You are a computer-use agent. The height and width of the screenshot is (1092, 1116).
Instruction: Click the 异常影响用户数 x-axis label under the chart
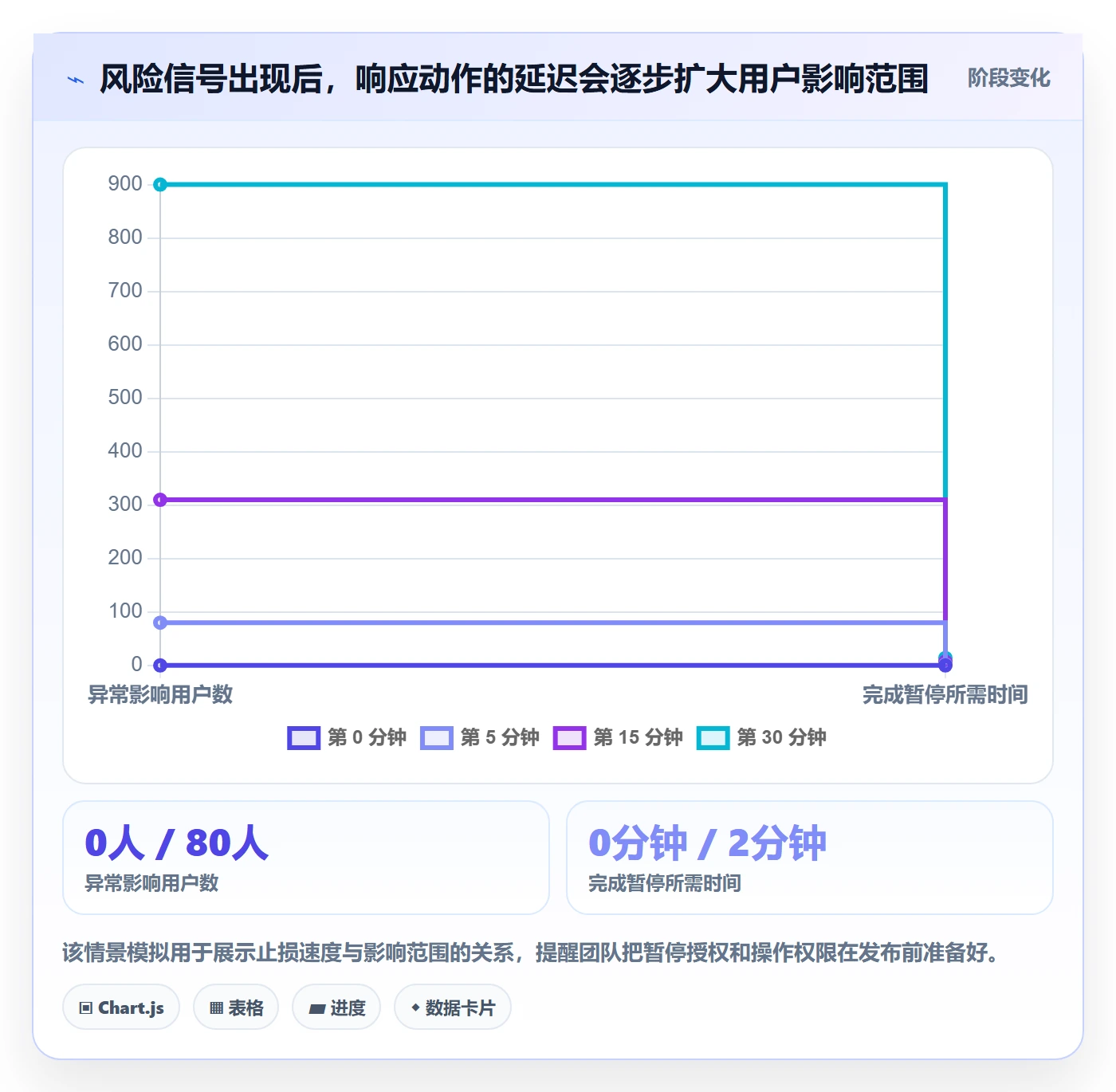coord(160,695)
